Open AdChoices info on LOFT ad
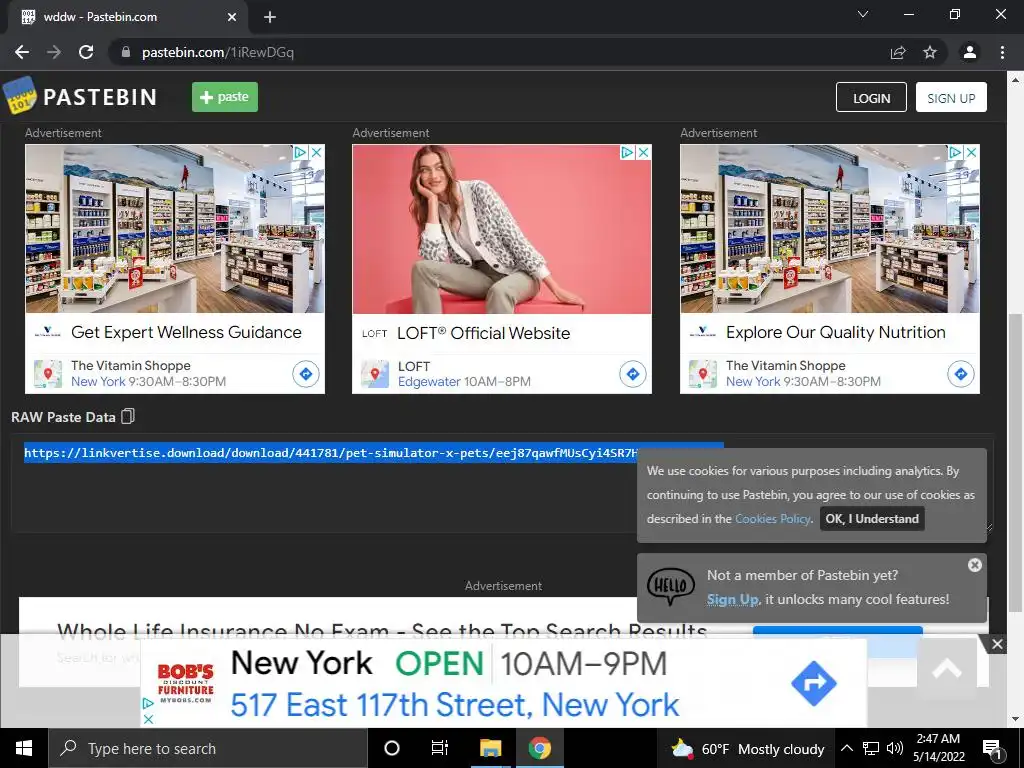The width and height of the screenshot is (1024, 768). tap(627, 152)
